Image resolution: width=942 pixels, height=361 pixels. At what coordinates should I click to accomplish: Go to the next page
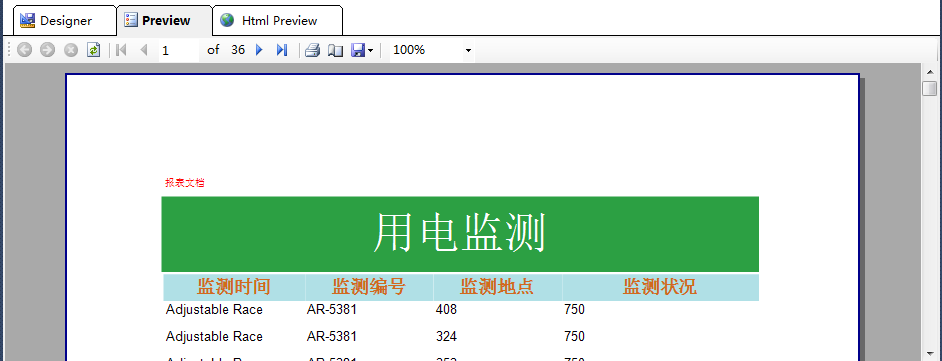pos(260,50)
